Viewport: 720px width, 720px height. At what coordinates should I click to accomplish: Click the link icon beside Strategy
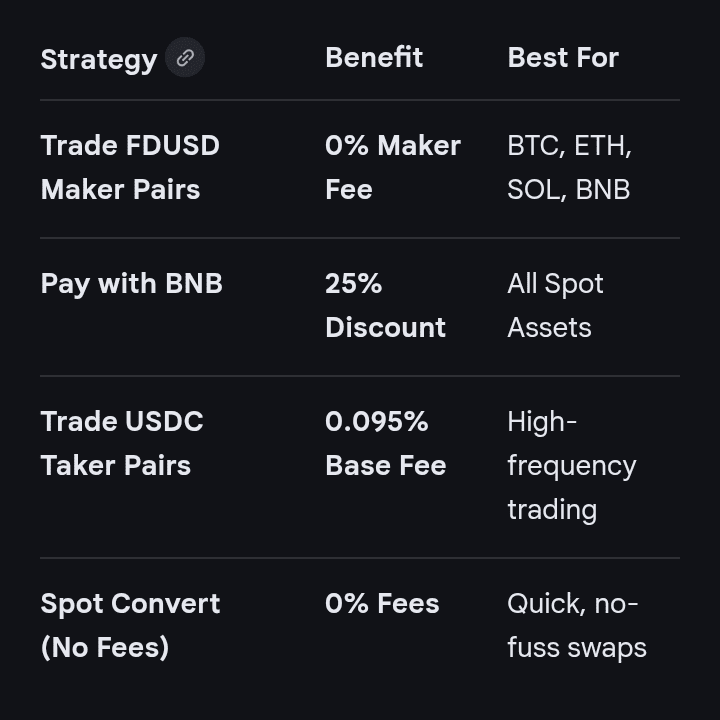point(185,58)
